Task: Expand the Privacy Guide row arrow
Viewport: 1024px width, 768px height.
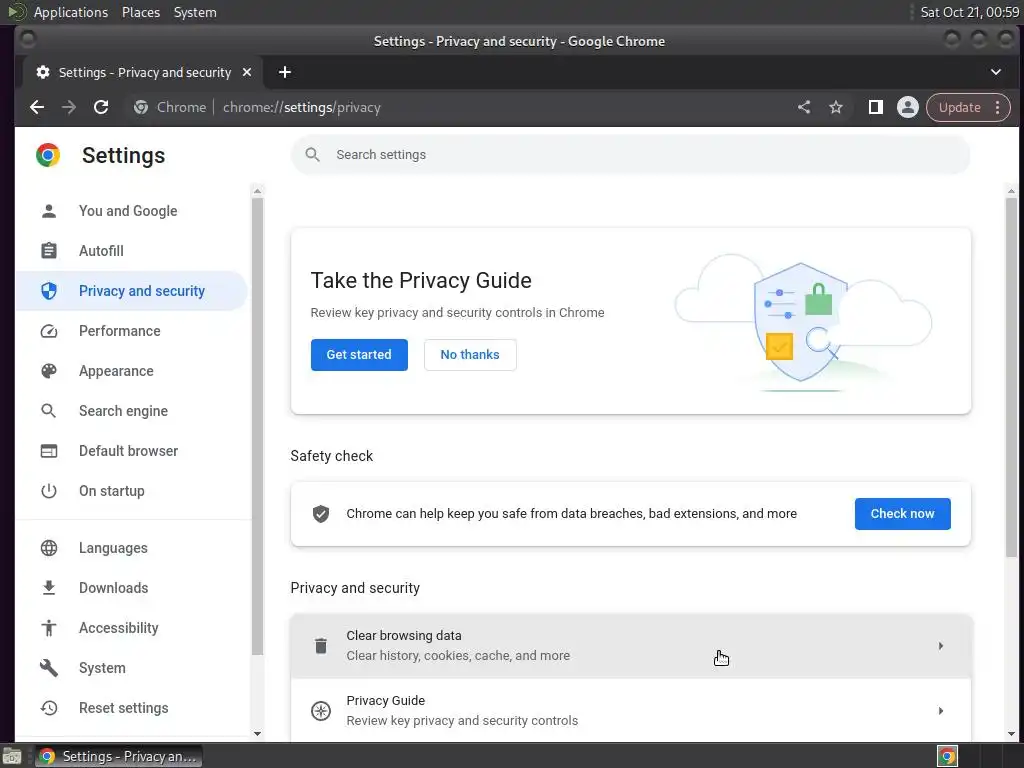Action: [940, 711]
